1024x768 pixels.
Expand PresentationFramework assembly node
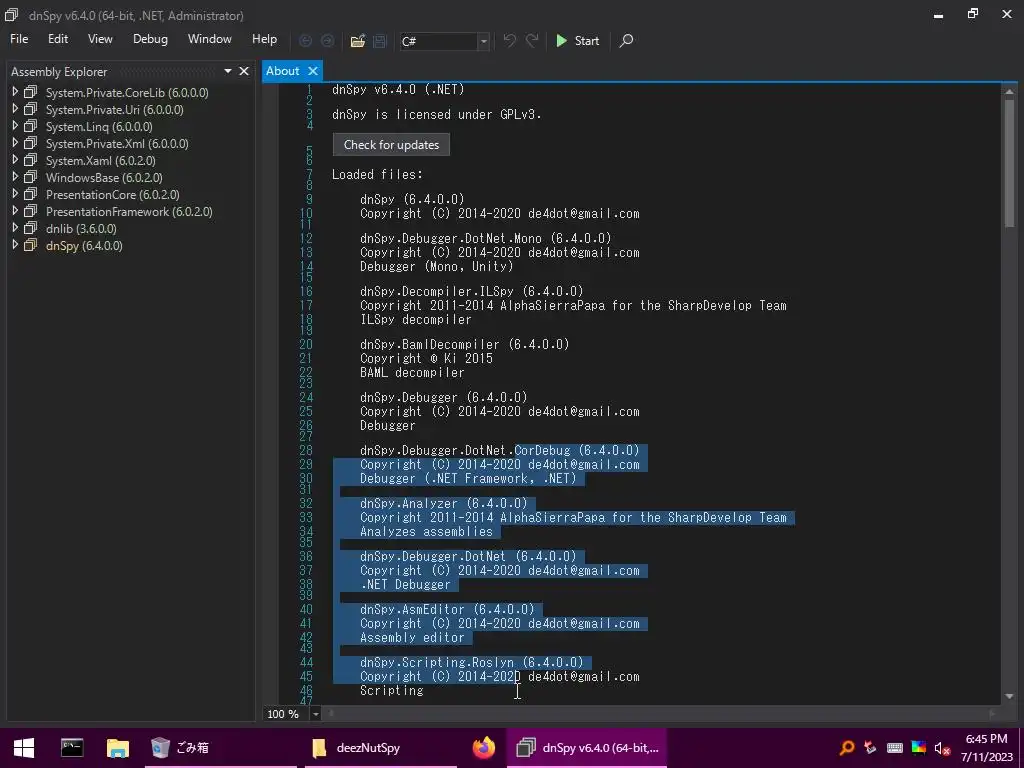15,211
